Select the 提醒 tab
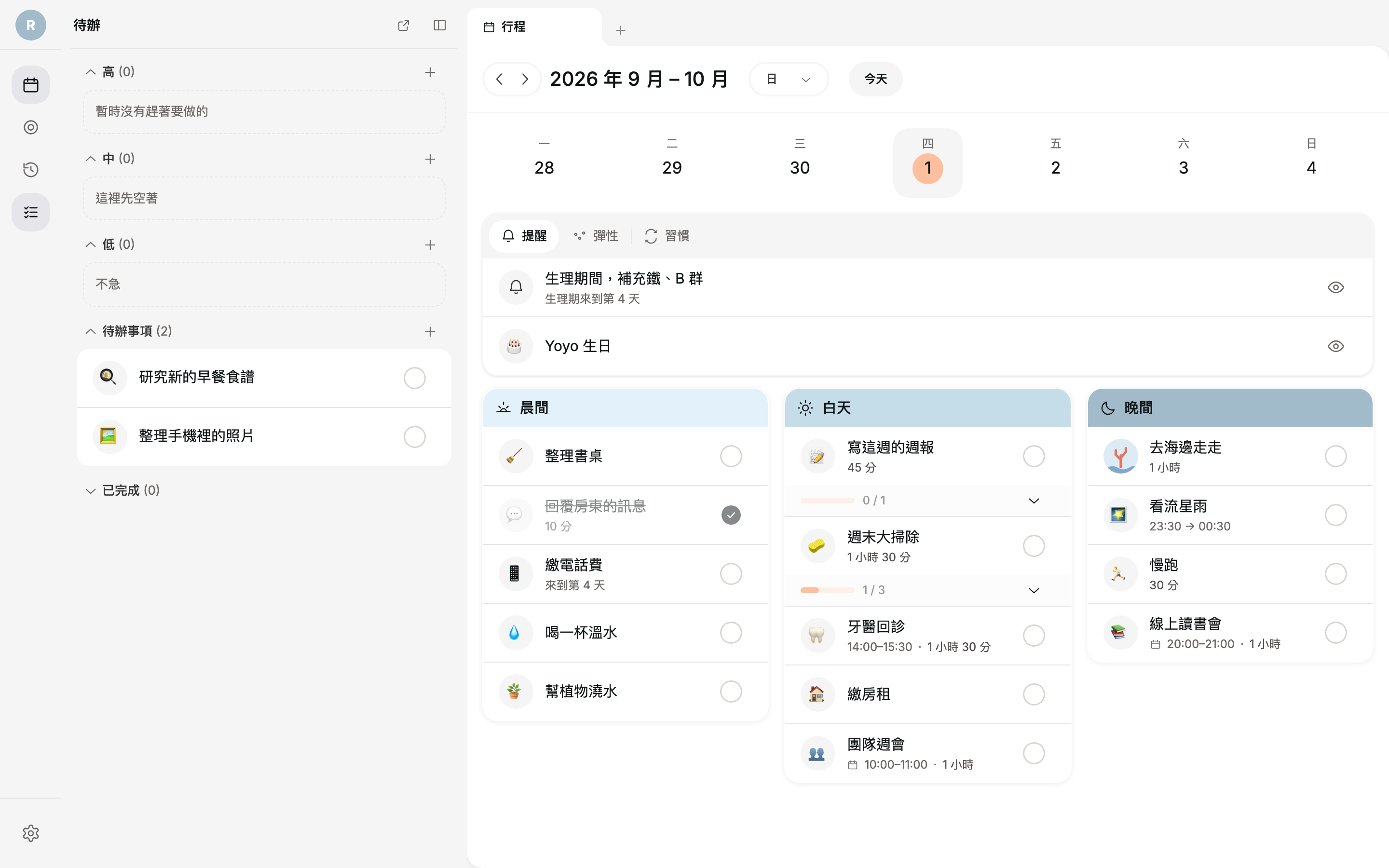This screenshot has height=868, width=1389. point(523,236)
